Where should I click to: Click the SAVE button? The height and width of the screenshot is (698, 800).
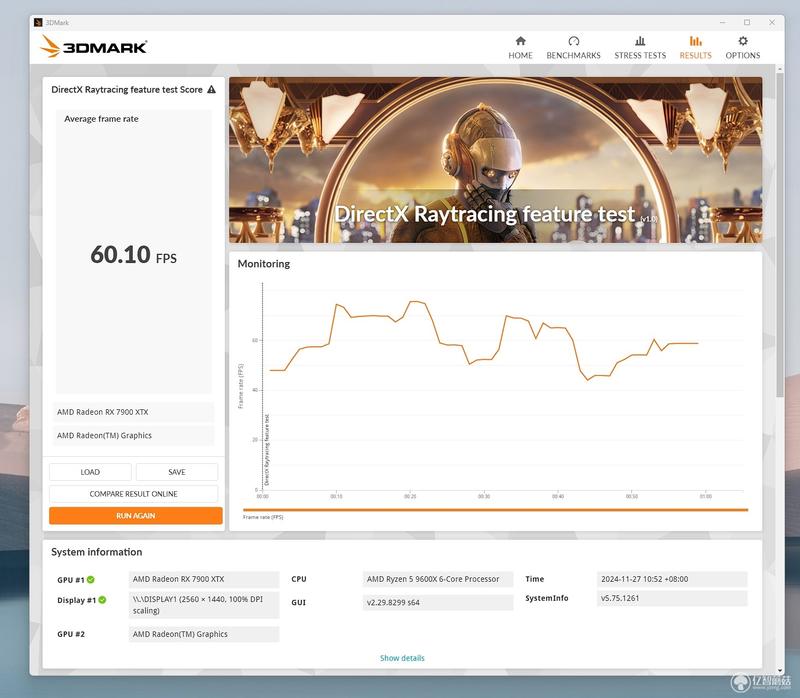(x=177, y=472)
